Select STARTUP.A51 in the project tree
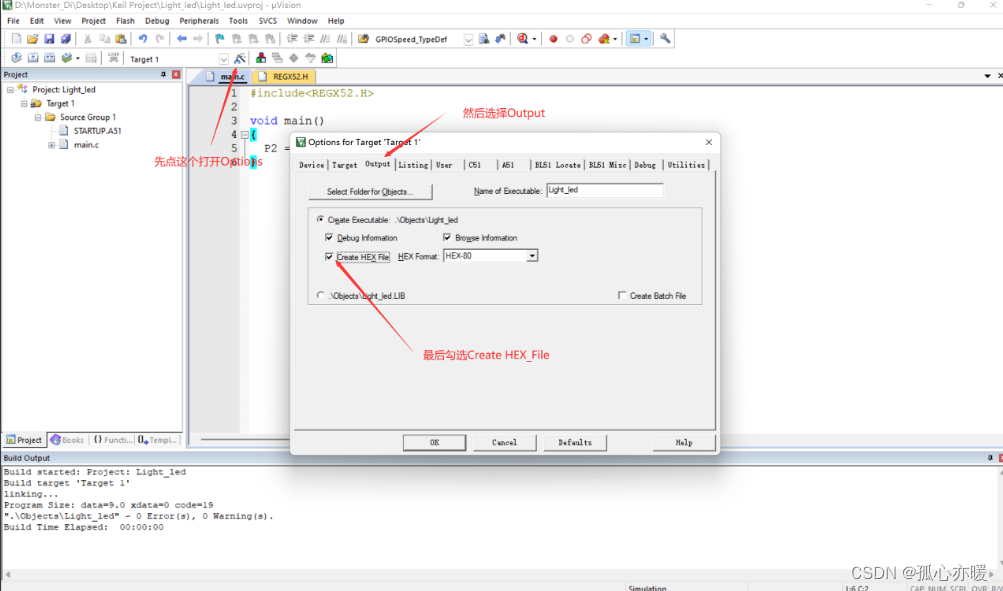 click(97, 131)
